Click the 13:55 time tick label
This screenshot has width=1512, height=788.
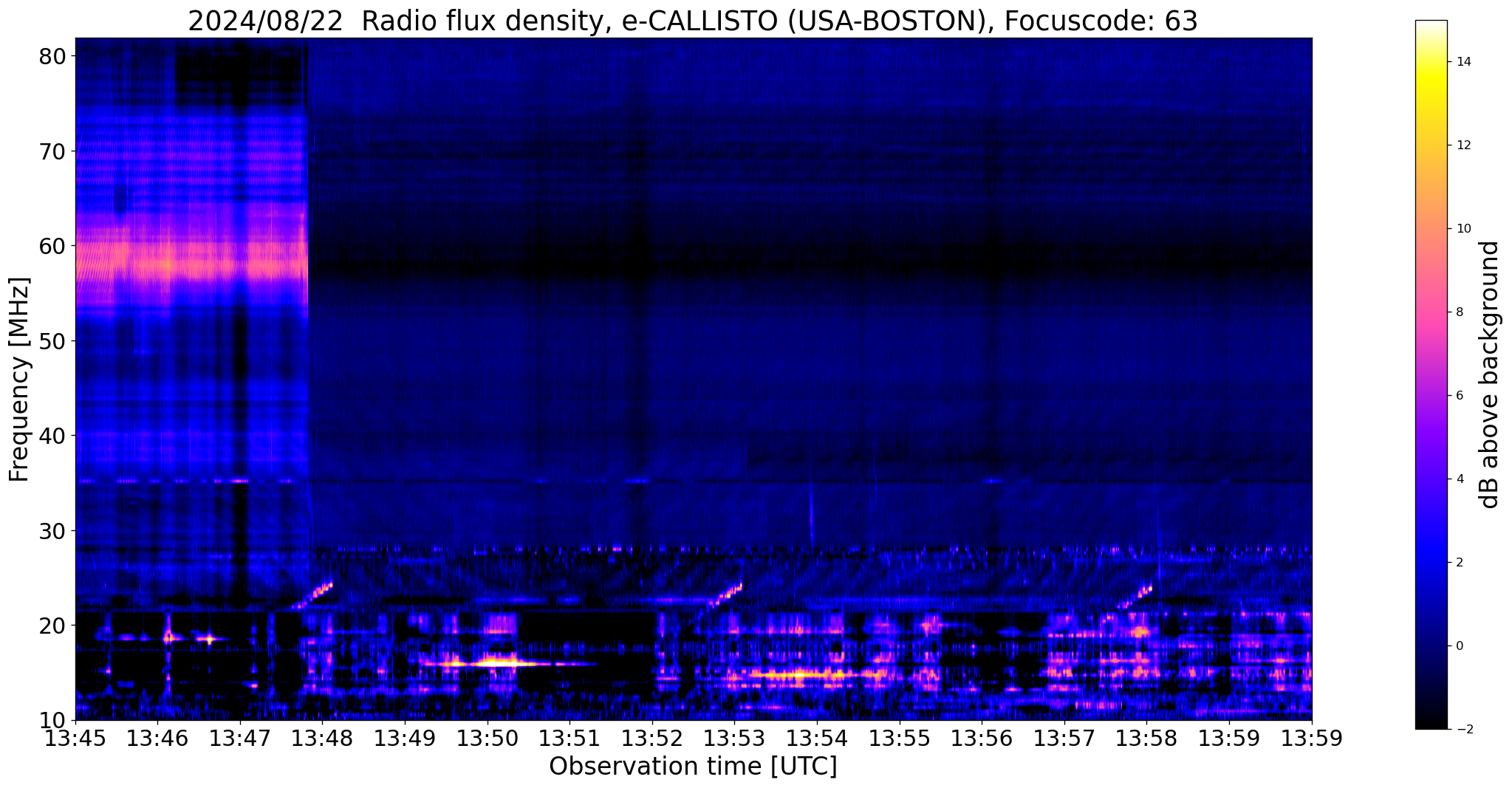coord(900,739)
